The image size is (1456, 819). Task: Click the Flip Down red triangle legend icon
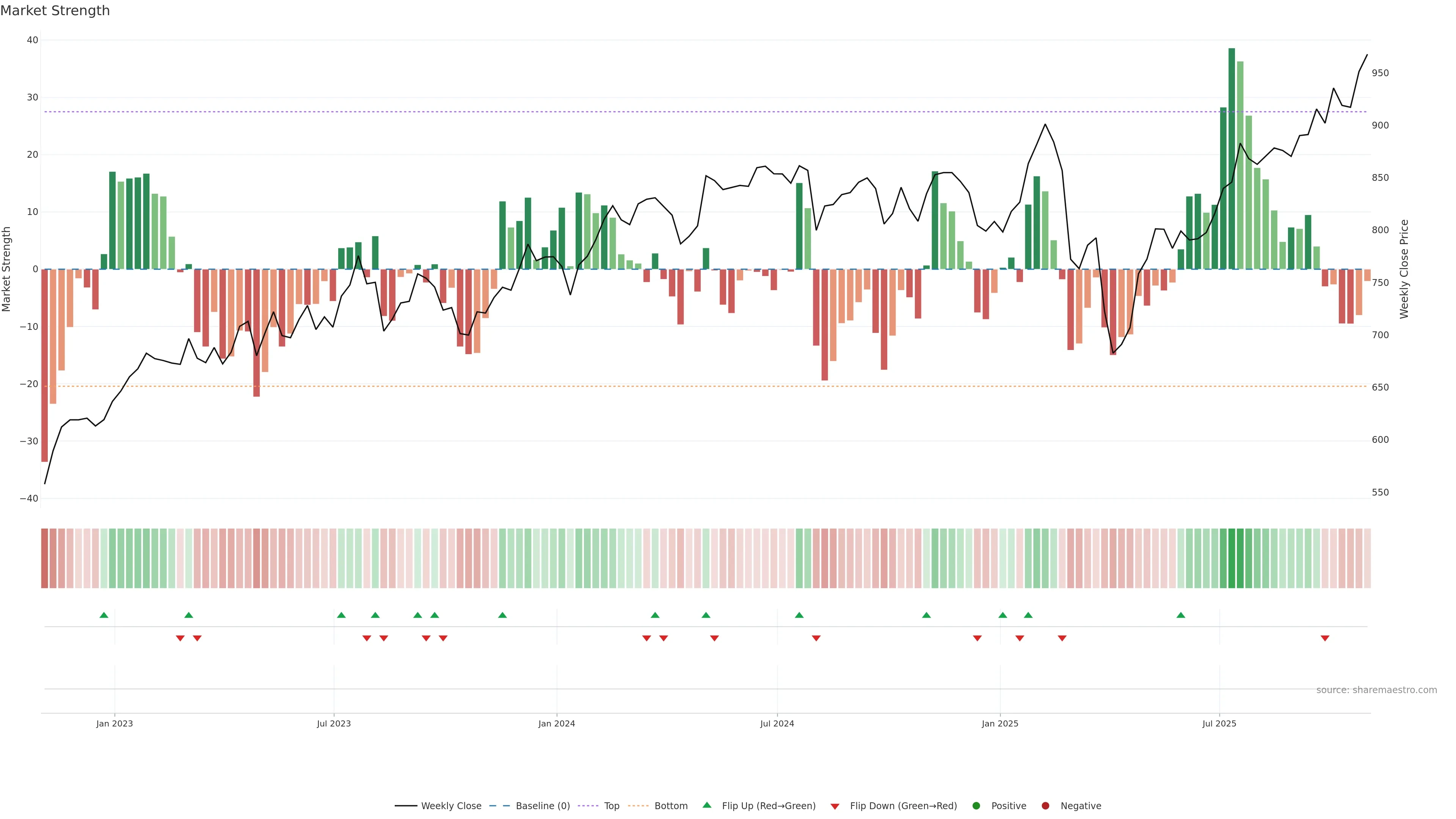tap(835, 806)
